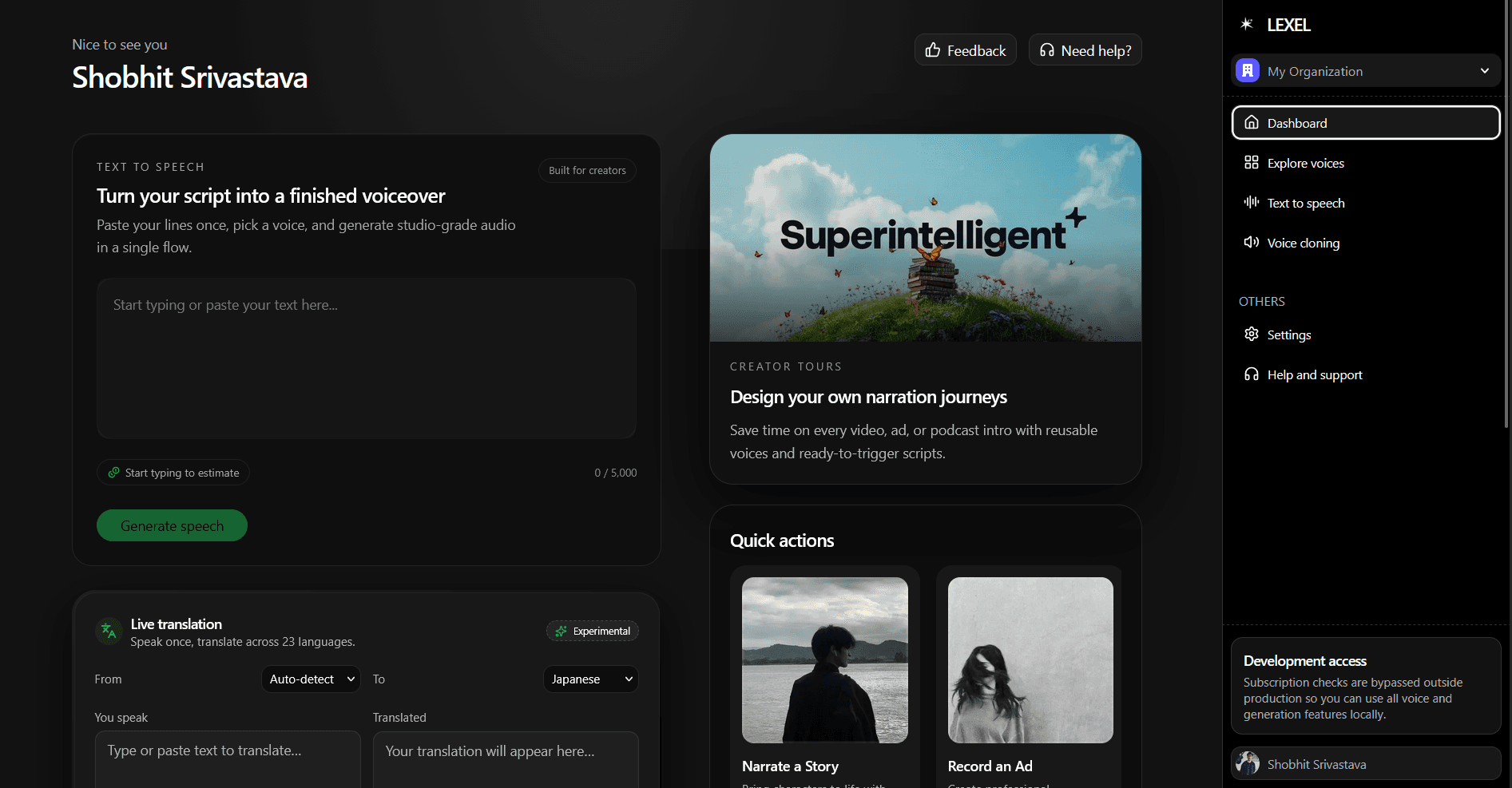Viewport: 1512px width, 788px height.
Task: Click the estimate link icon
Action: [x=114, y=473]
